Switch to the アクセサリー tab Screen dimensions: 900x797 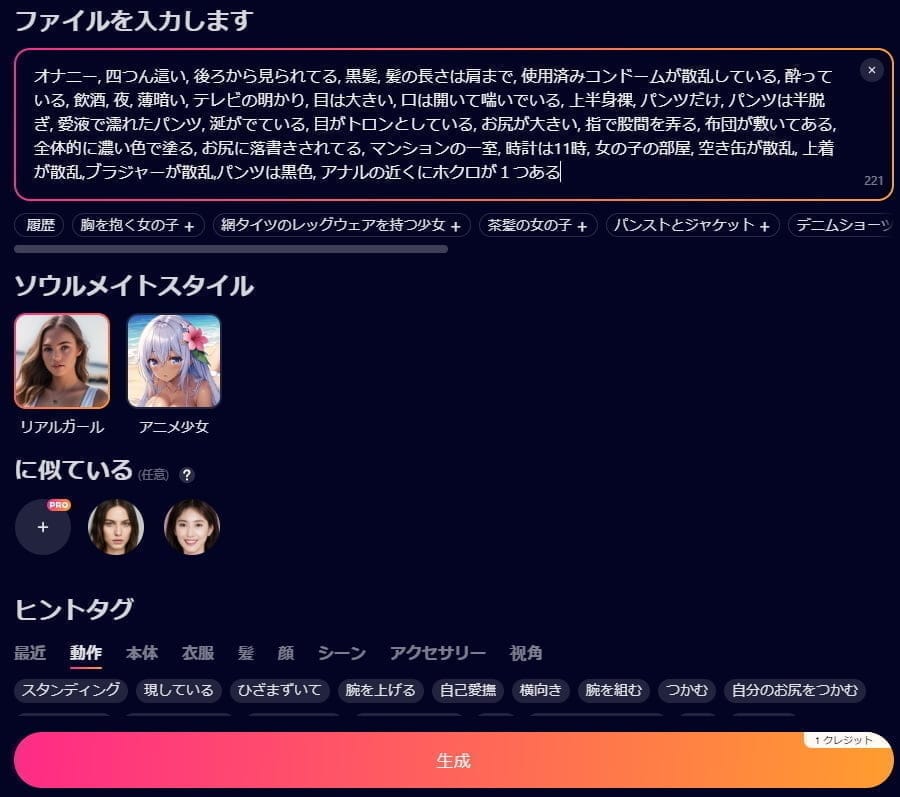click(438, 653)
